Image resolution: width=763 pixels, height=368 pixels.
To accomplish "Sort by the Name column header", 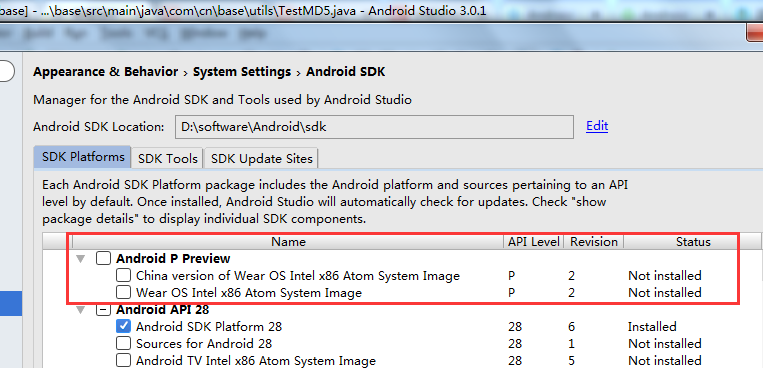I will (x=288, y=242).
